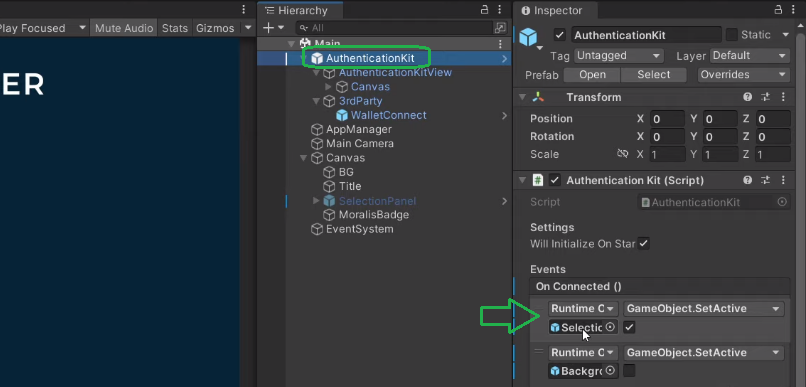Toggle the Mute Audio button
This screenshot has height=387, width=806.
point(124,28)
